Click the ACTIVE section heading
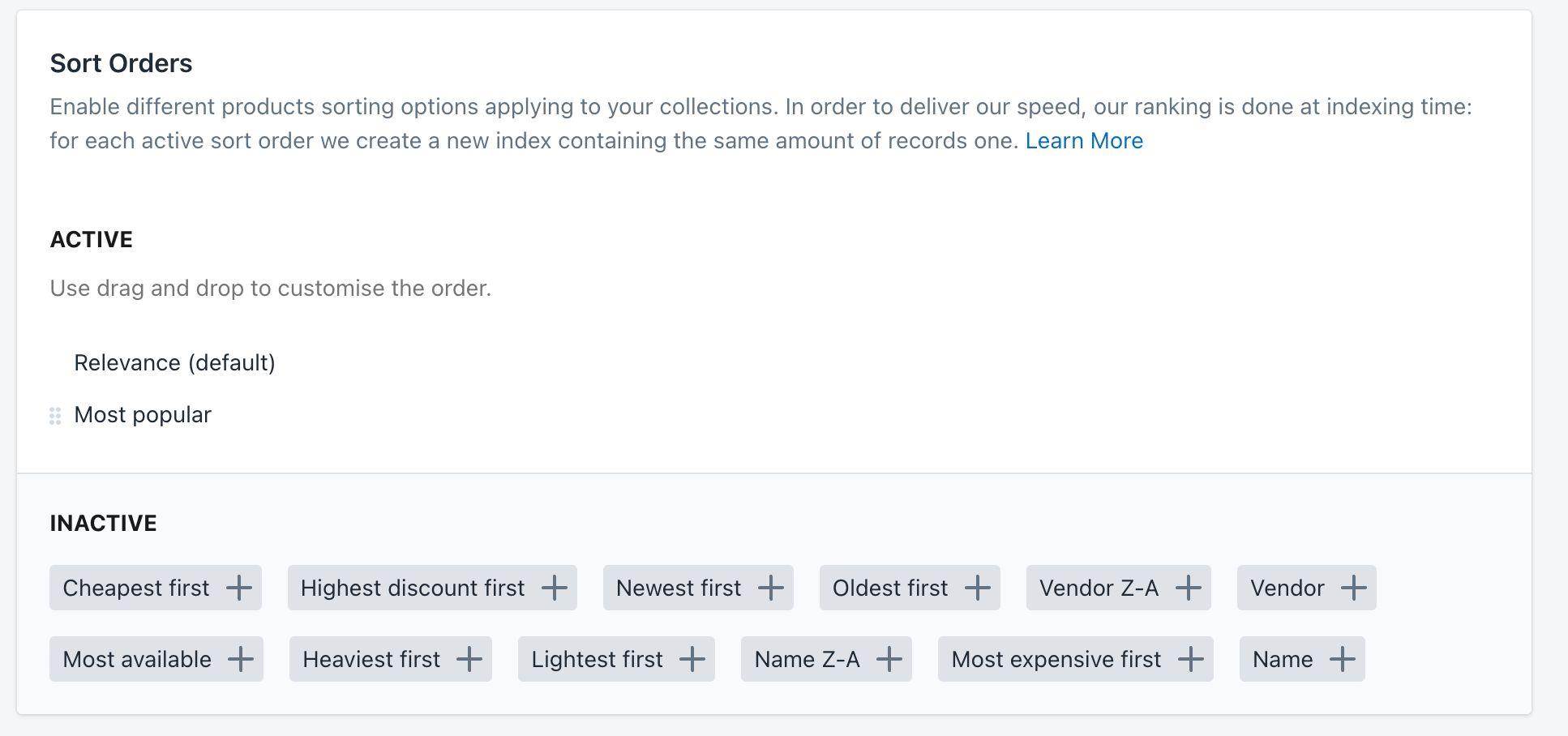 pos(91,239)
